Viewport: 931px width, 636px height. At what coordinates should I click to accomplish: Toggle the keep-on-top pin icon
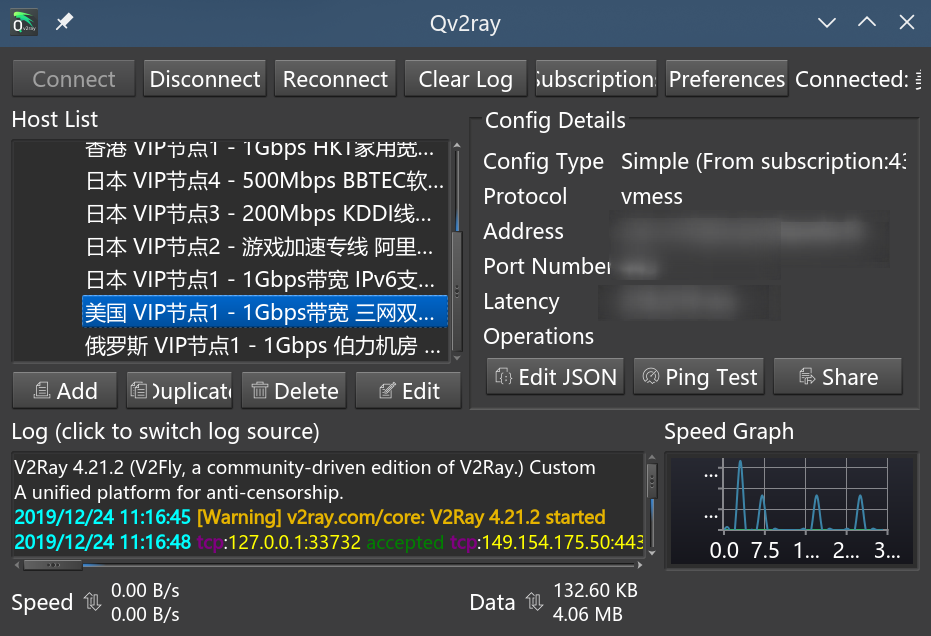62,20
